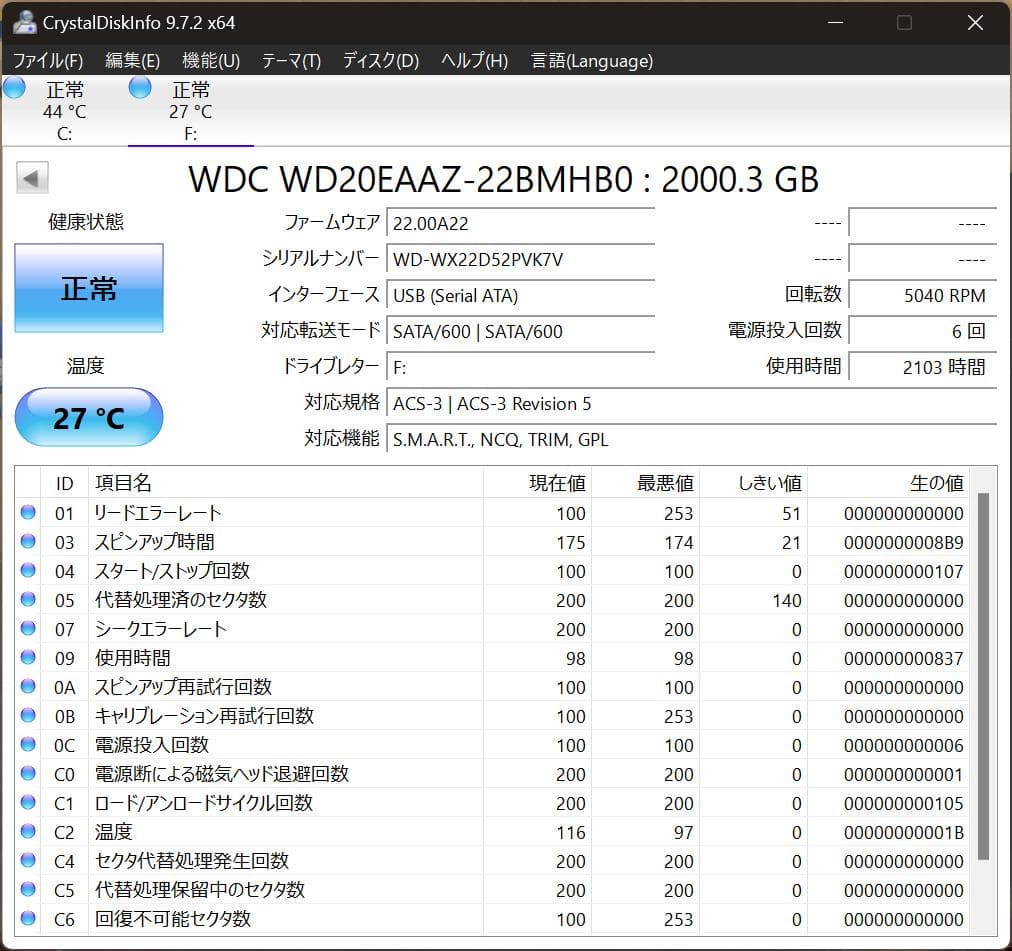Click status orb of row 07 シークエラーレート
The height and width of the screenshot is (951, 1012).
tap(28, 629)
